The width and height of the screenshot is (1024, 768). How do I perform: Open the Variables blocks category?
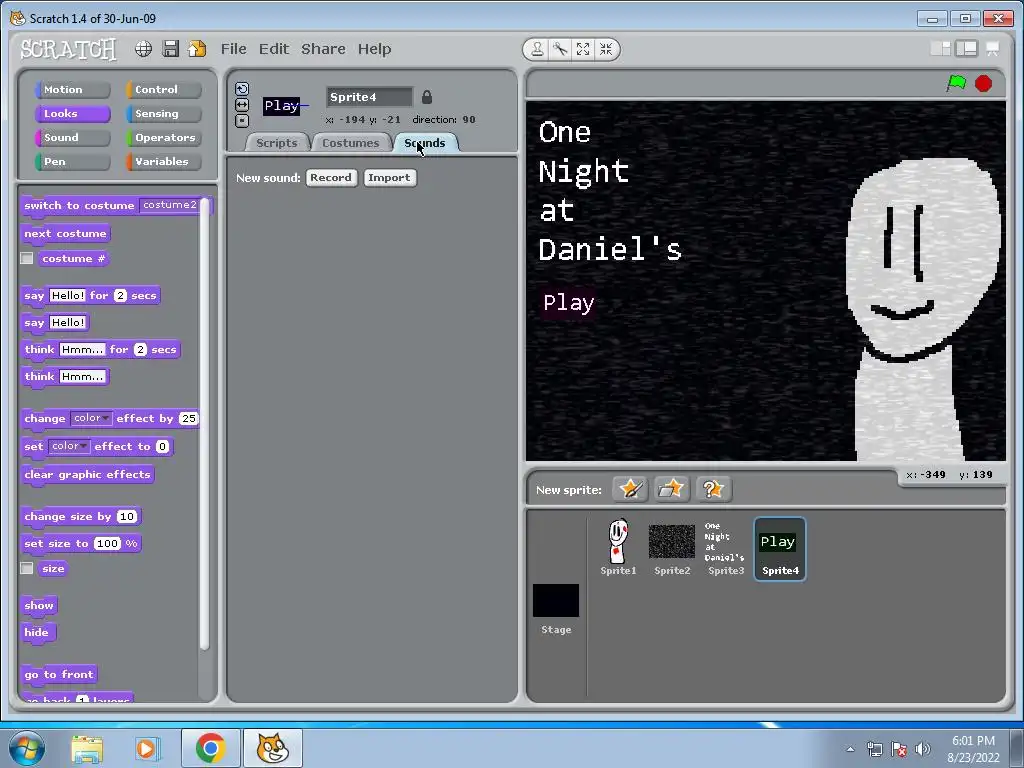(x=163, y=162)
